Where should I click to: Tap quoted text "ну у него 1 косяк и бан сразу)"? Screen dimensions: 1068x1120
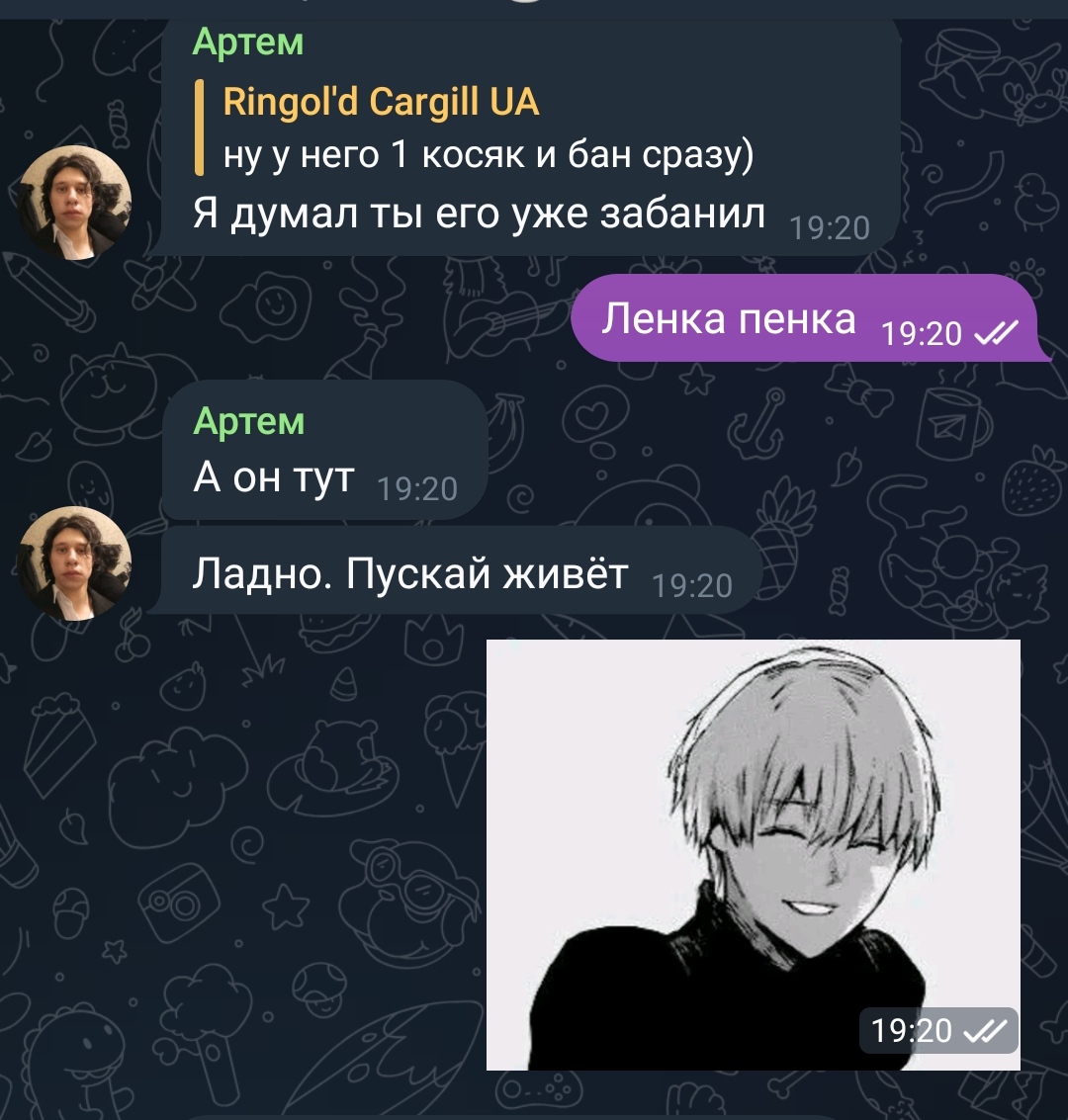tap(488, 154)
